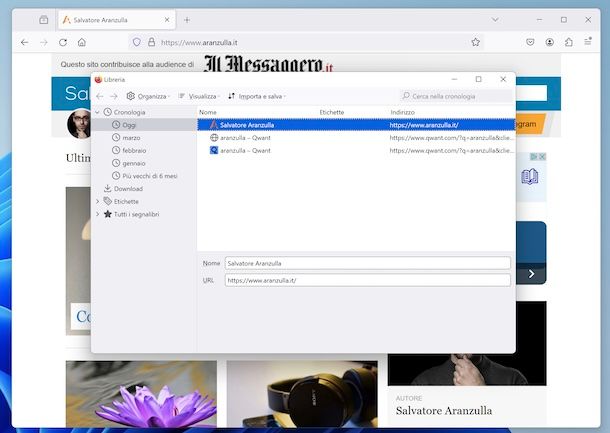Open Firefox account profile icon
Image resolution: width=610 pixels, height=433 pixels.
[549, 42]
